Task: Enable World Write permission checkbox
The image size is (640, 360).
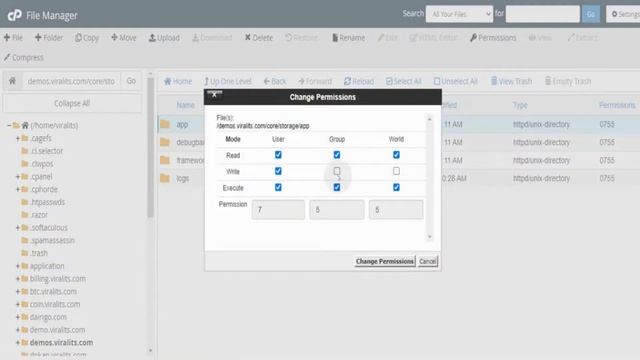Action: [x=396, y=171]
